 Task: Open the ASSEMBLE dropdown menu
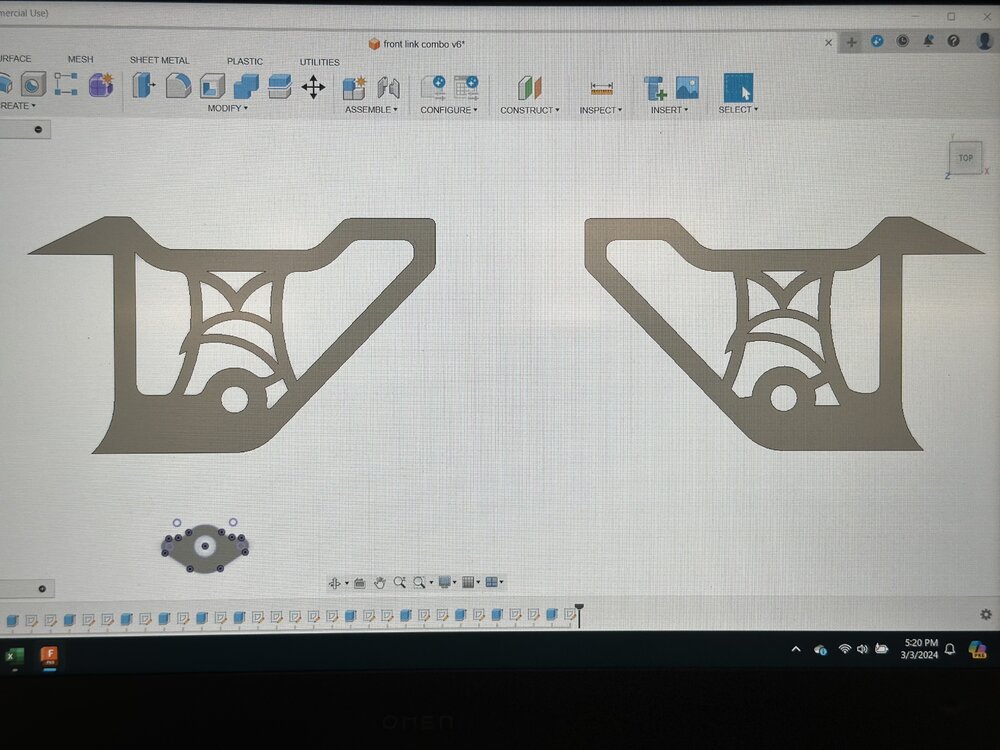coord(371,110)
